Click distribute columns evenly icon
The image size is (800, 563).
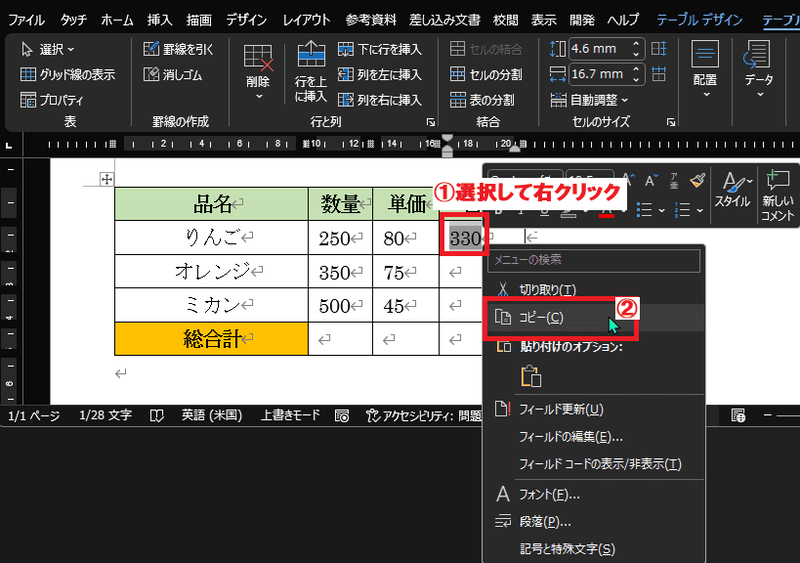[659, 75]
